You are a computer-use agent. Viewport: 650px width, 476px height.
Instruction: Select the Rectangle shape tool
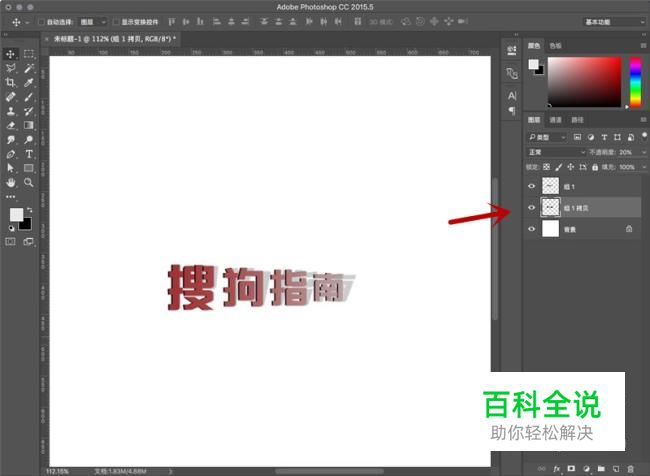coord(29,168)
